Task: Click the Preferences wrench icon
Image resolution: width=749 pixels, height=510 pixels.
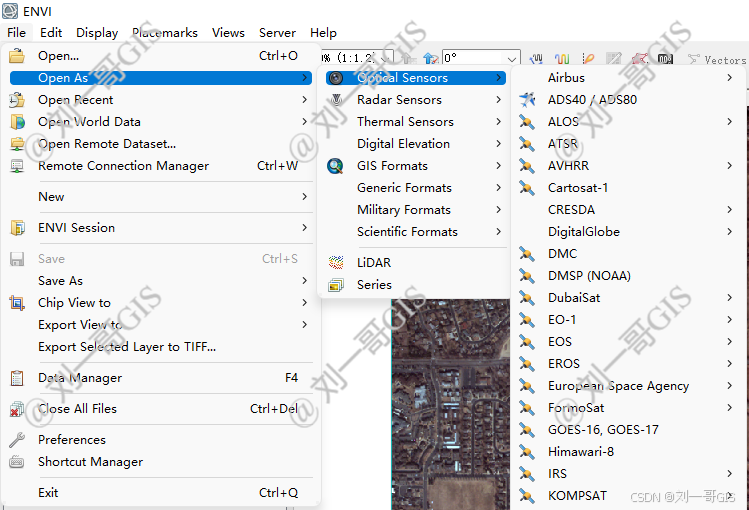Action: point(17,440)
